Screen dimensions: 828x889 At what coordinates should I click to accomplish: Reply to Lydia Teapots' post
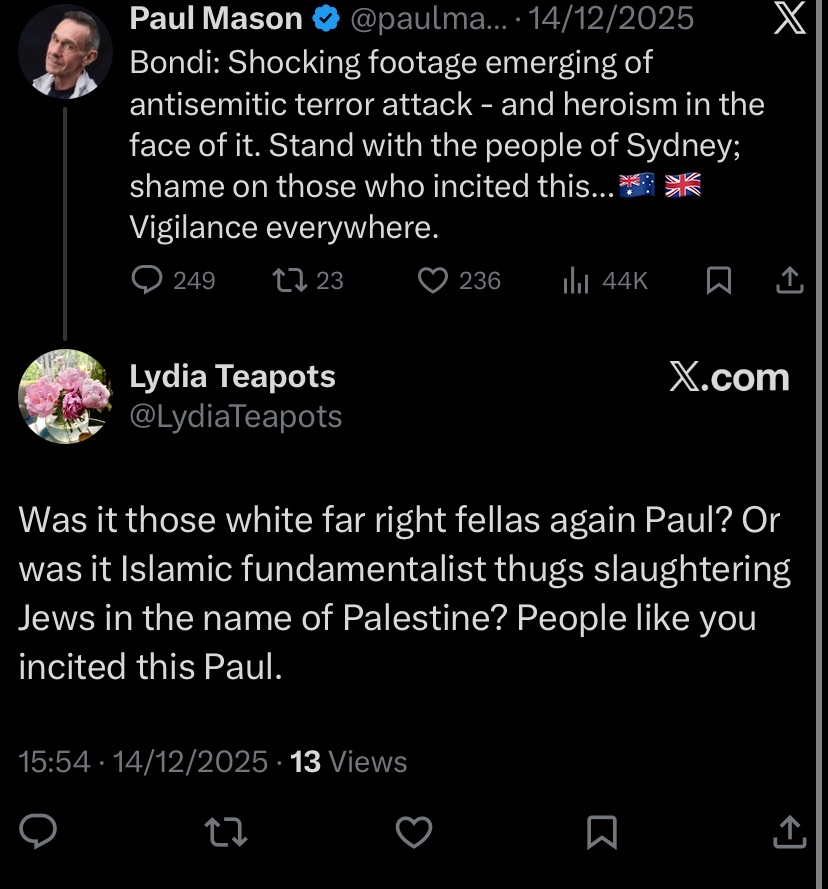(38, 832)
